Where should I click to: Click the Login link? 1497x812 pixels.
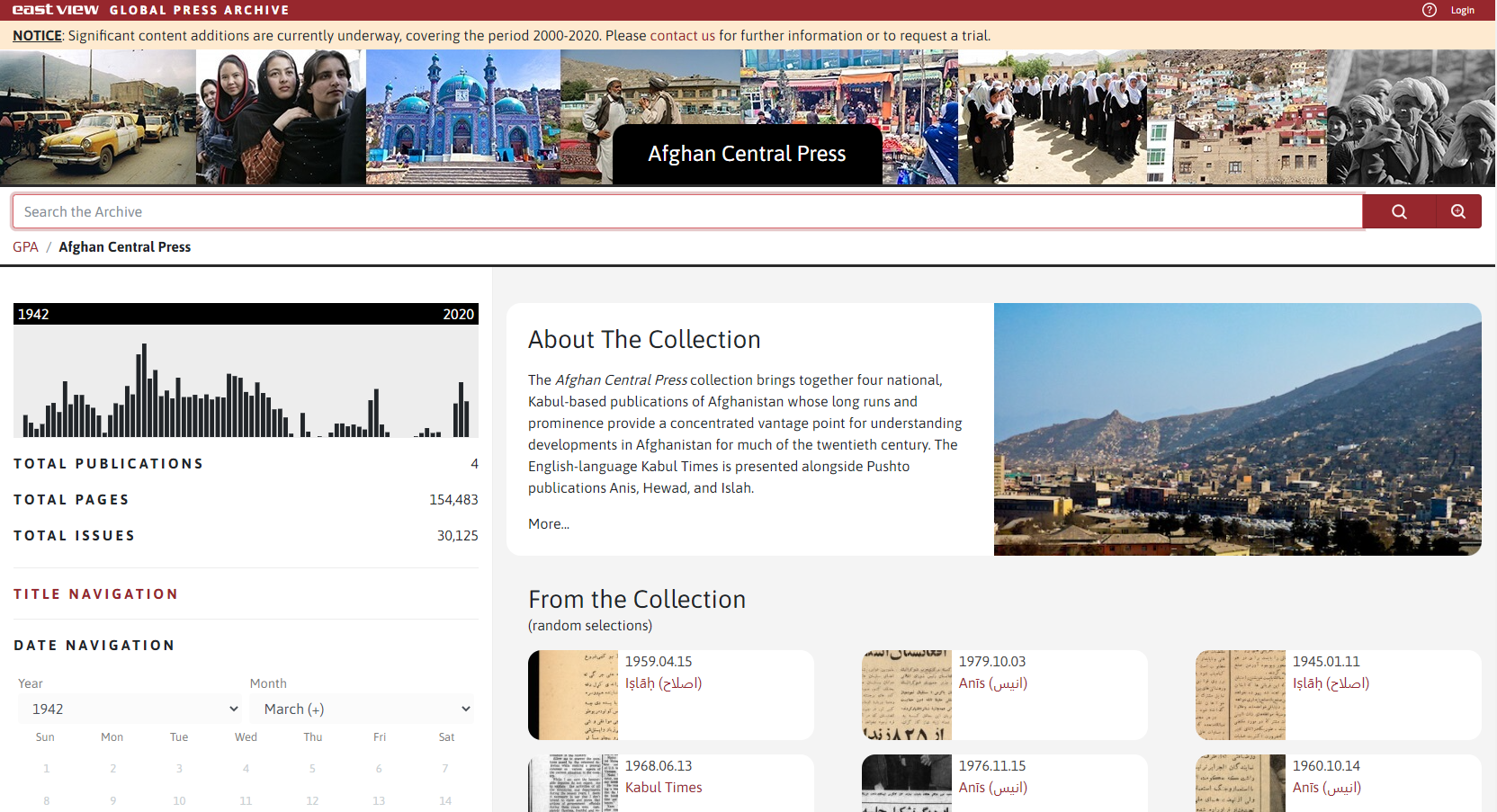(x=1463, y=10)
